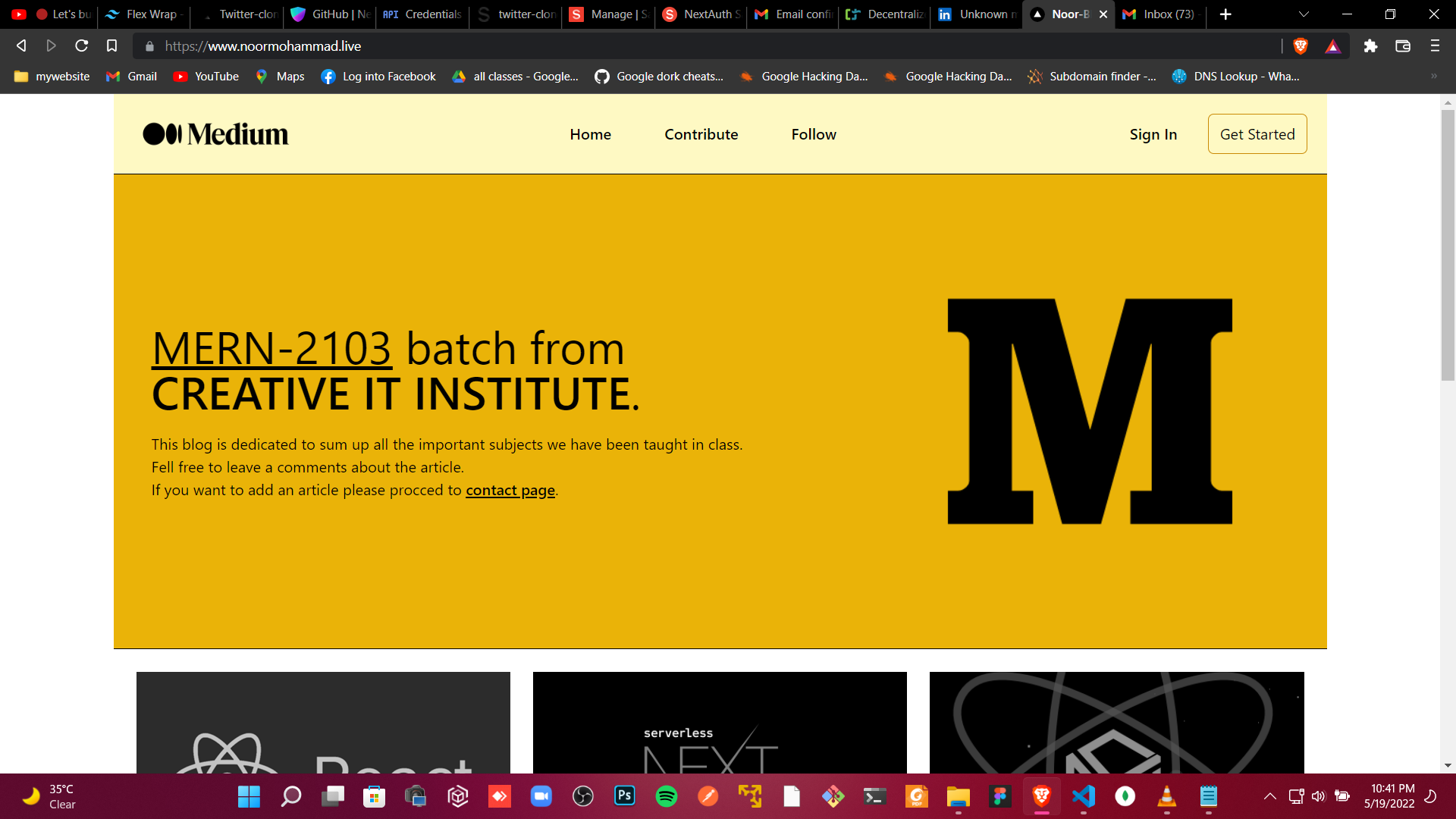Screen dimensions: 1456x819
Task: Launch Photoshop from taskbar
Action: tap(624, 796)
